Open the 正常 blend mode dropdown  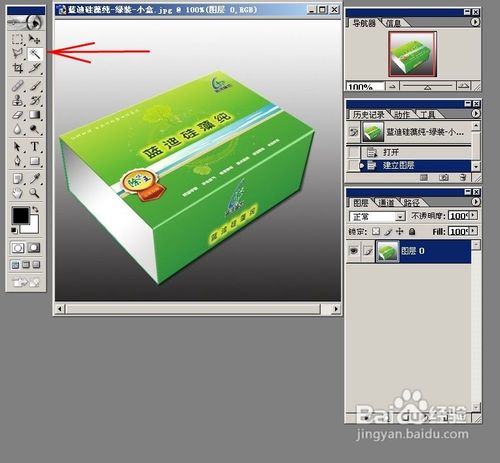coord(377,217)
